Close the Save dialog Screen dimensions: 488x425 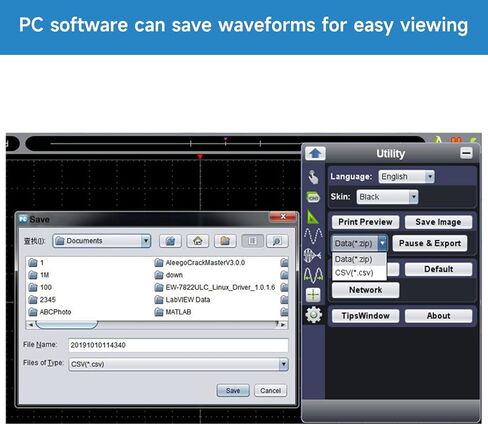click(x=282, y=217)
